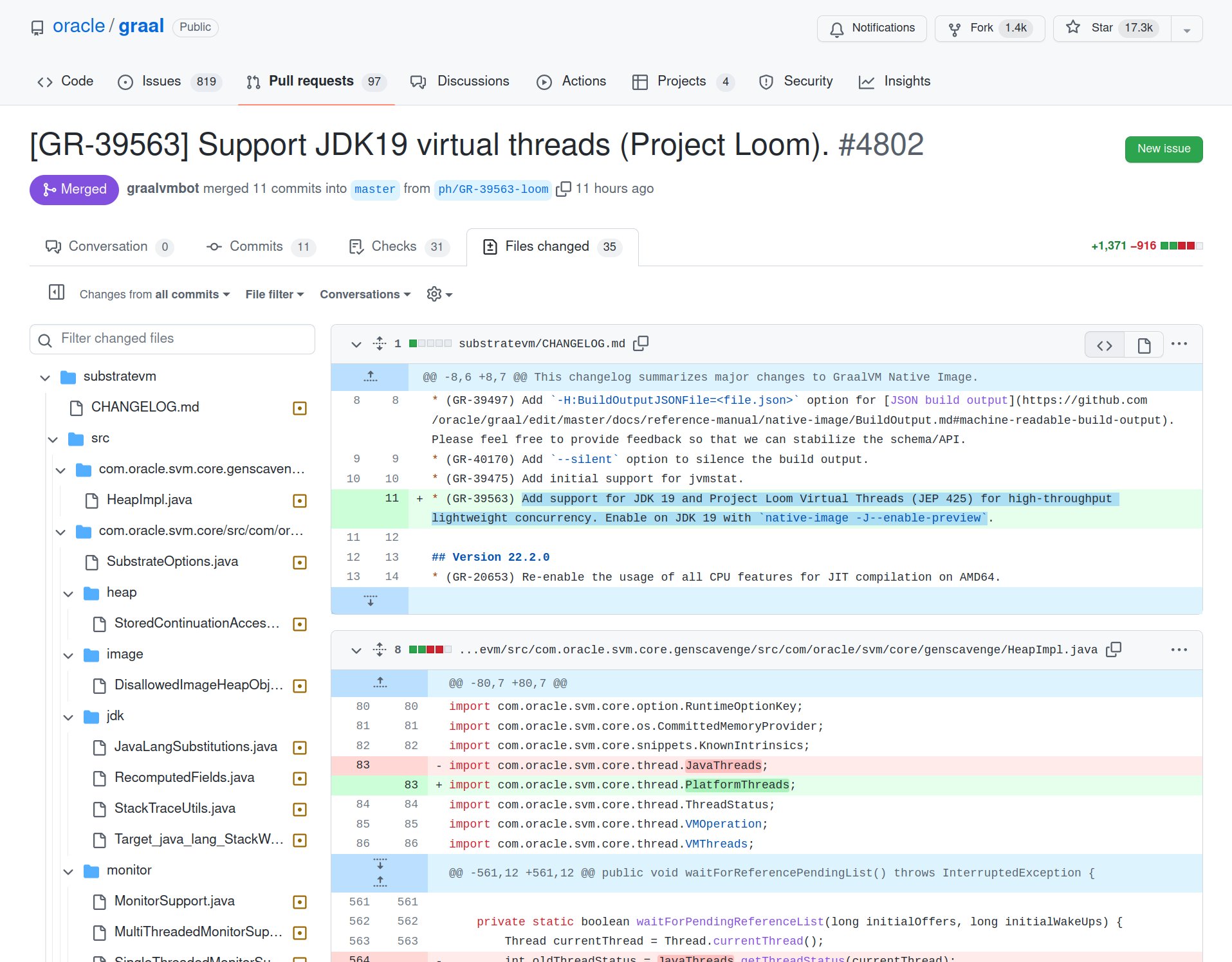This screenshot has width=1232, height=962.
Task: Open the File filter dropdown
Action: [275, 295]
